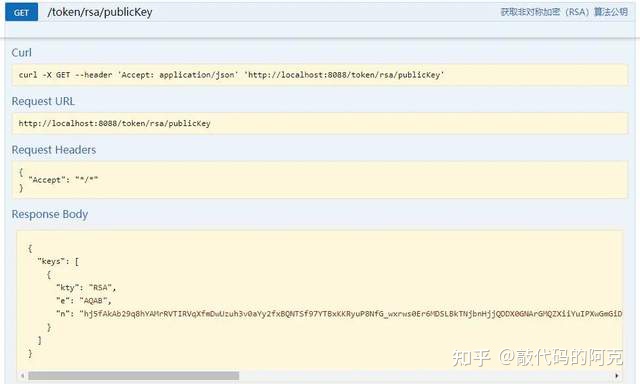
Task: Click the "Accept" header line
Action: [63, 180]
